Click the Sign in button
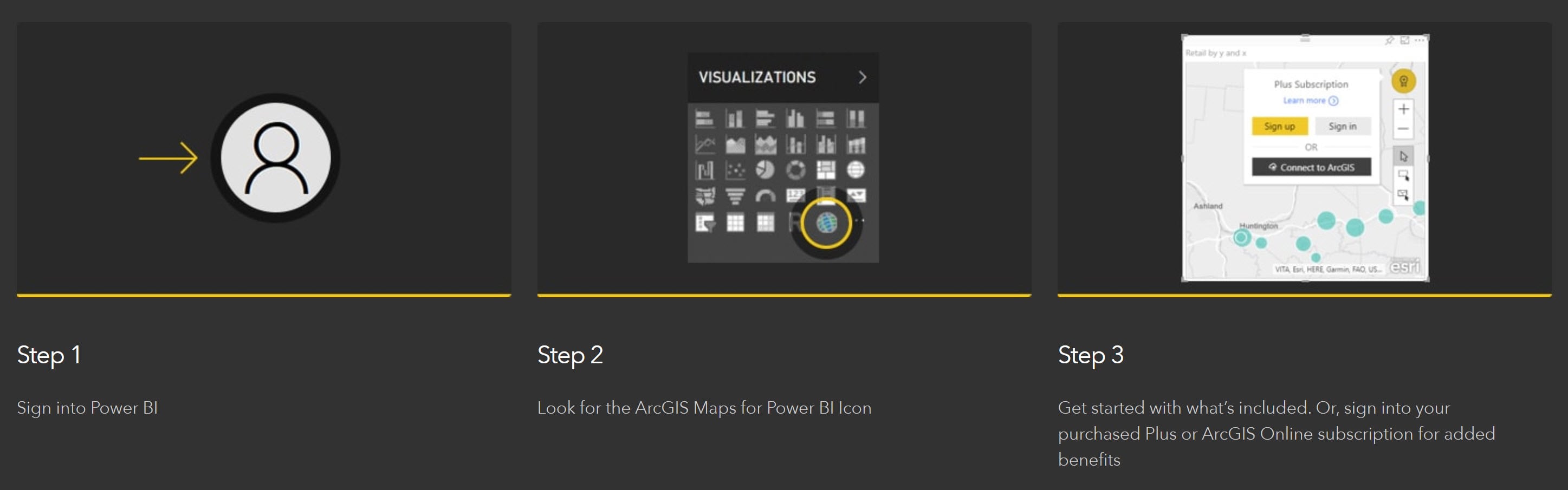 1342,126
